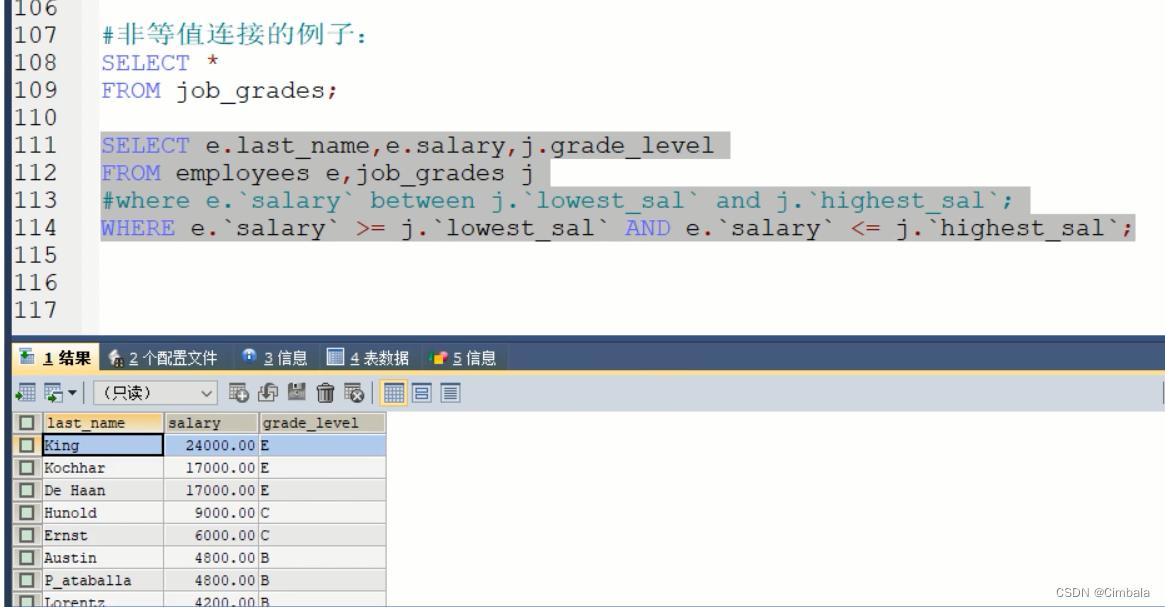Select the Hunold name cell
This screenshot has height=607, width=1165.
pyautogui.click(x=103, y=513)
